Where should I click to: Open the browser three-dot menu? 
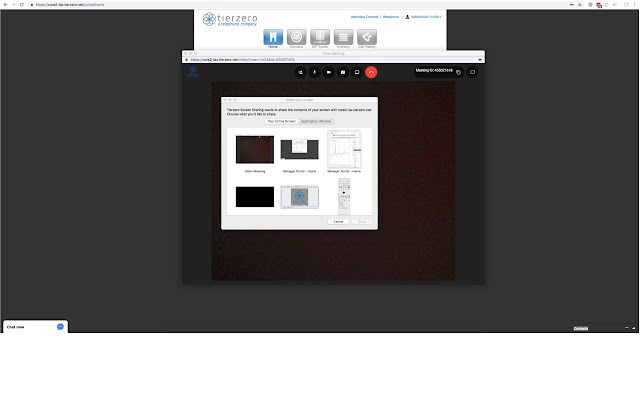point(636,4)
